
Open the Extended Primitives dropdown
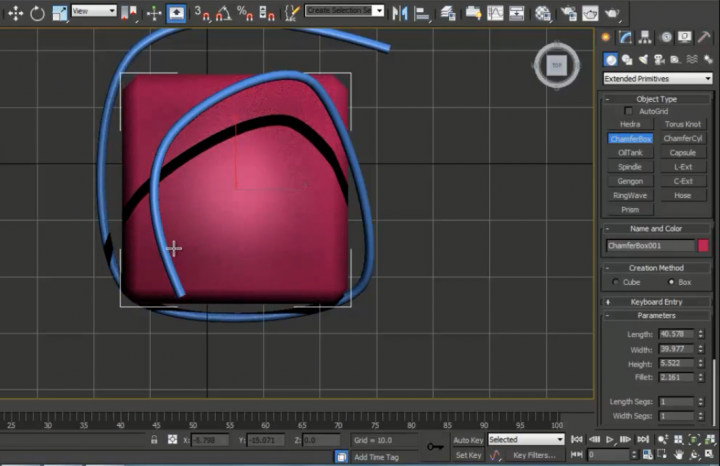click(657, 78)
